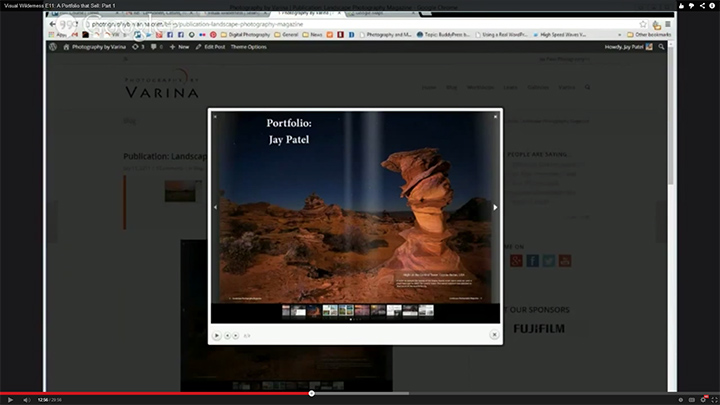Like the video with thumbs-up icon

(681, 6)
